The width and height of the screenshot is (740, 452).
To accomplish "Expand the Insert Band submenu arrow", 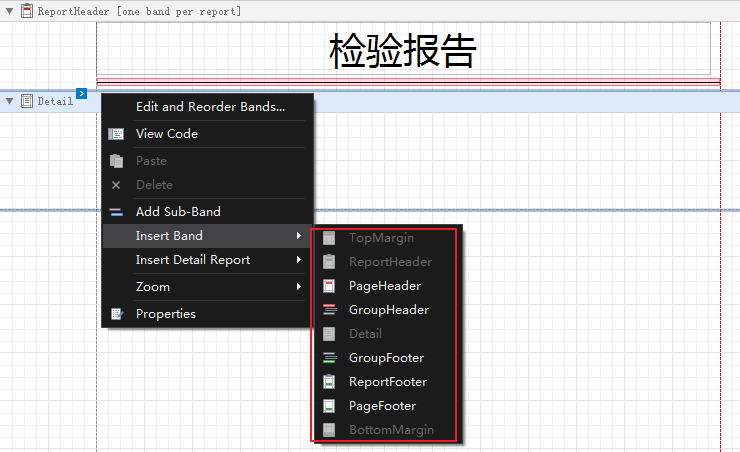I will tap(299, 235).
